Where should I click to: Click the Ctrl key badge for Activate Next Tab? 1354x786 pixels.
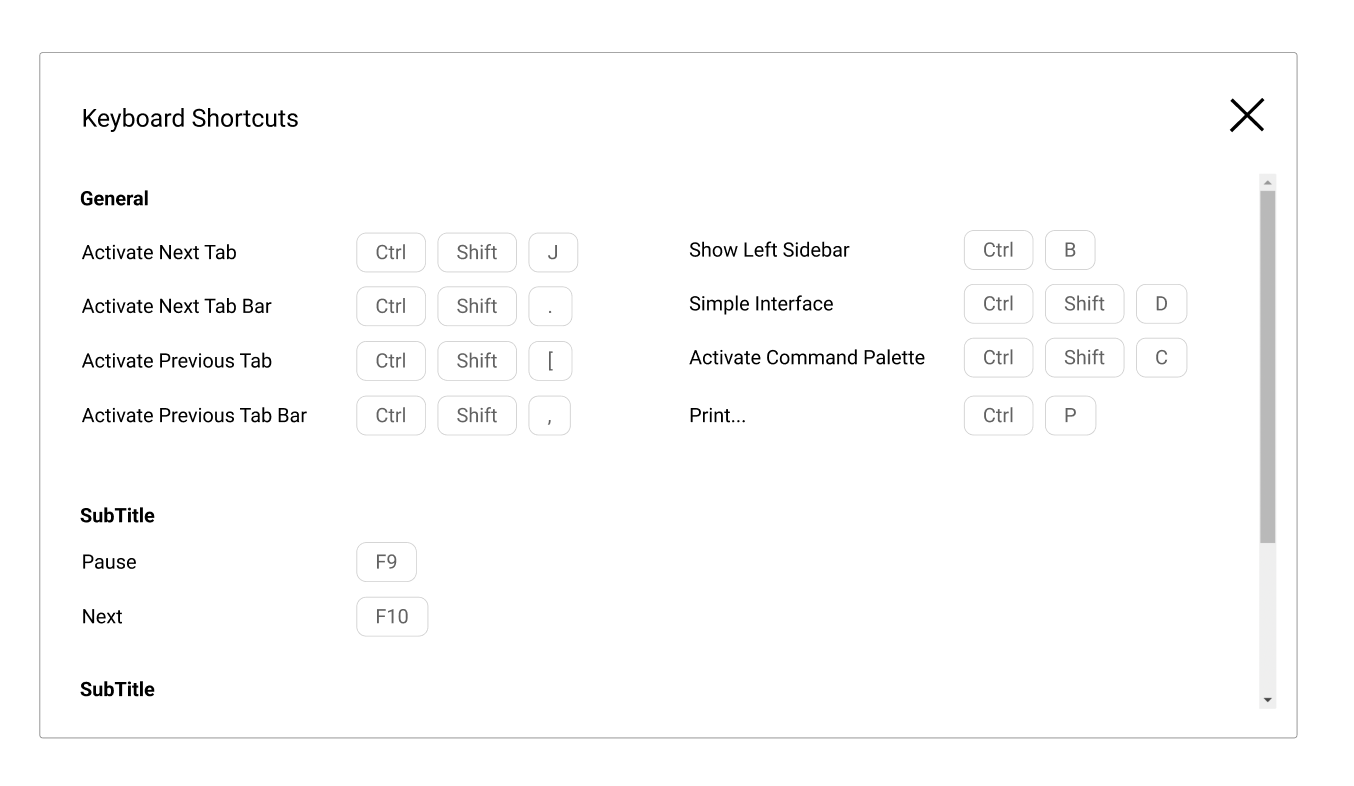pyautogui.click(x=391, y=252)
